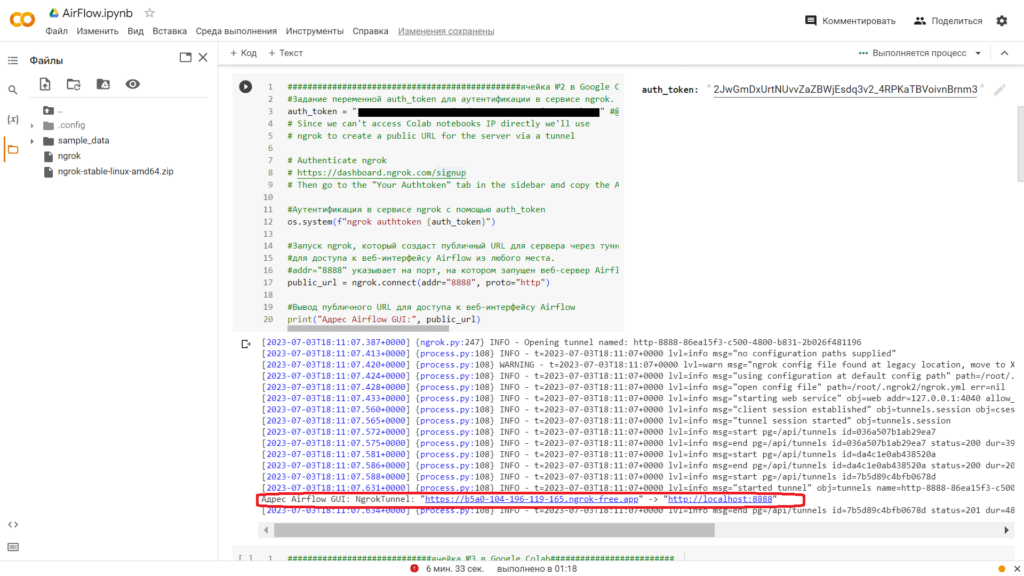The width and height of the screenshot is (1024, 576).
Task: Close the Files panel
Action: click(203, 57)
